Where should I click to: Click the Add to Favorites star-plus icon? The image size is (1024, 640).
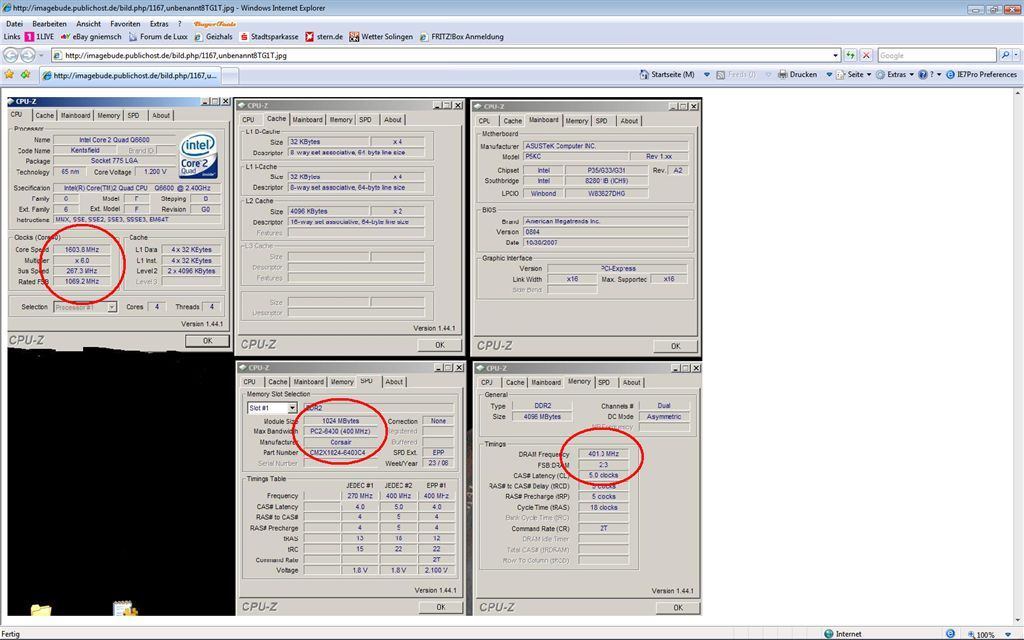[25, 74]
